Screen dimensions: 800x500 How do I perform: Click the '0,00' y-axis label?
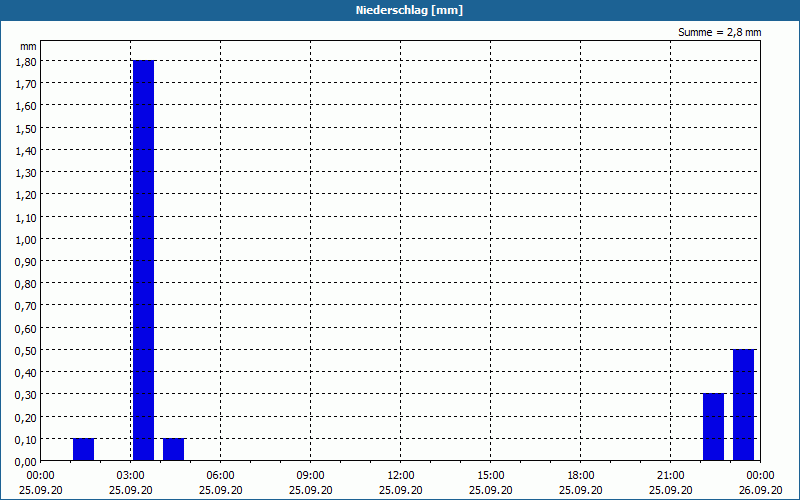point(26,462)
